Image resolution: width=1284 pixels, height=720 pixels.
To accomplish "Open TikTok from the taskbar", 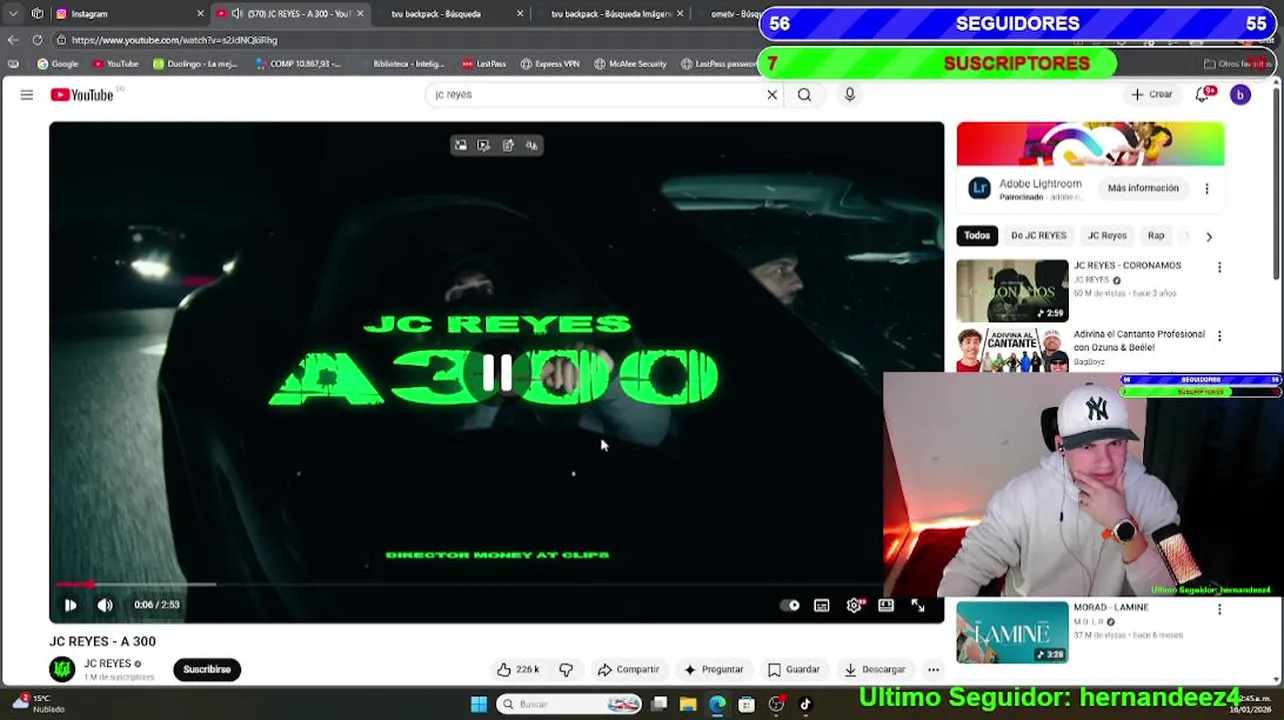I will pyautogui.click(x=805, y=705).
